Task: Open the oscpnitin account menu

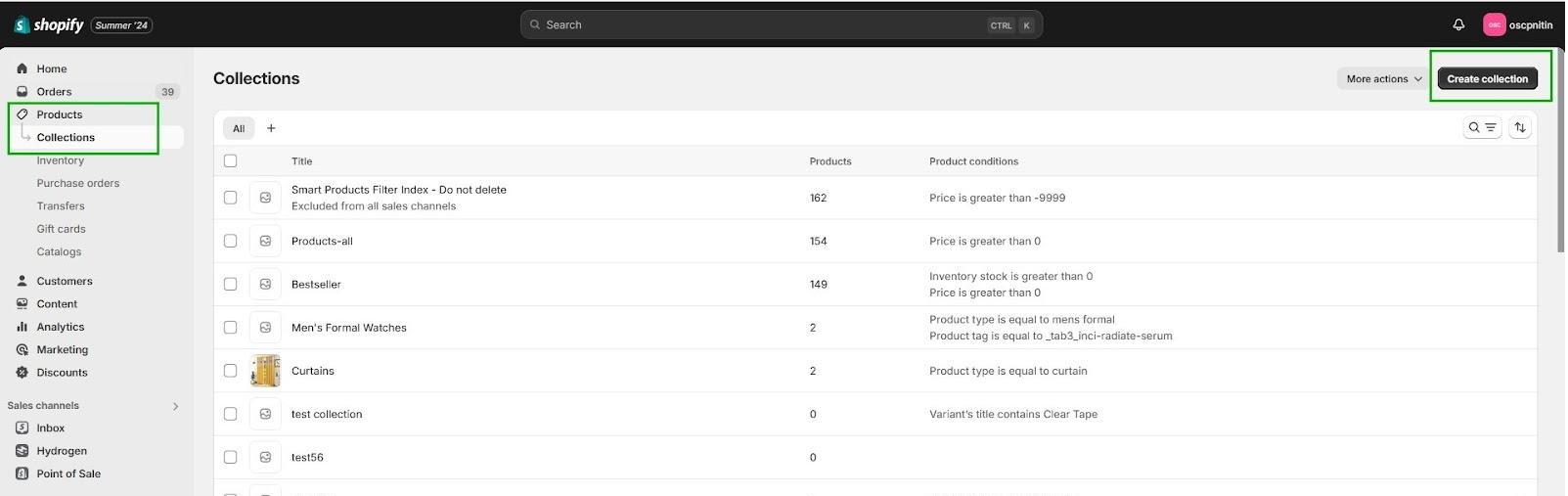Action: (x=1519, y=24)
